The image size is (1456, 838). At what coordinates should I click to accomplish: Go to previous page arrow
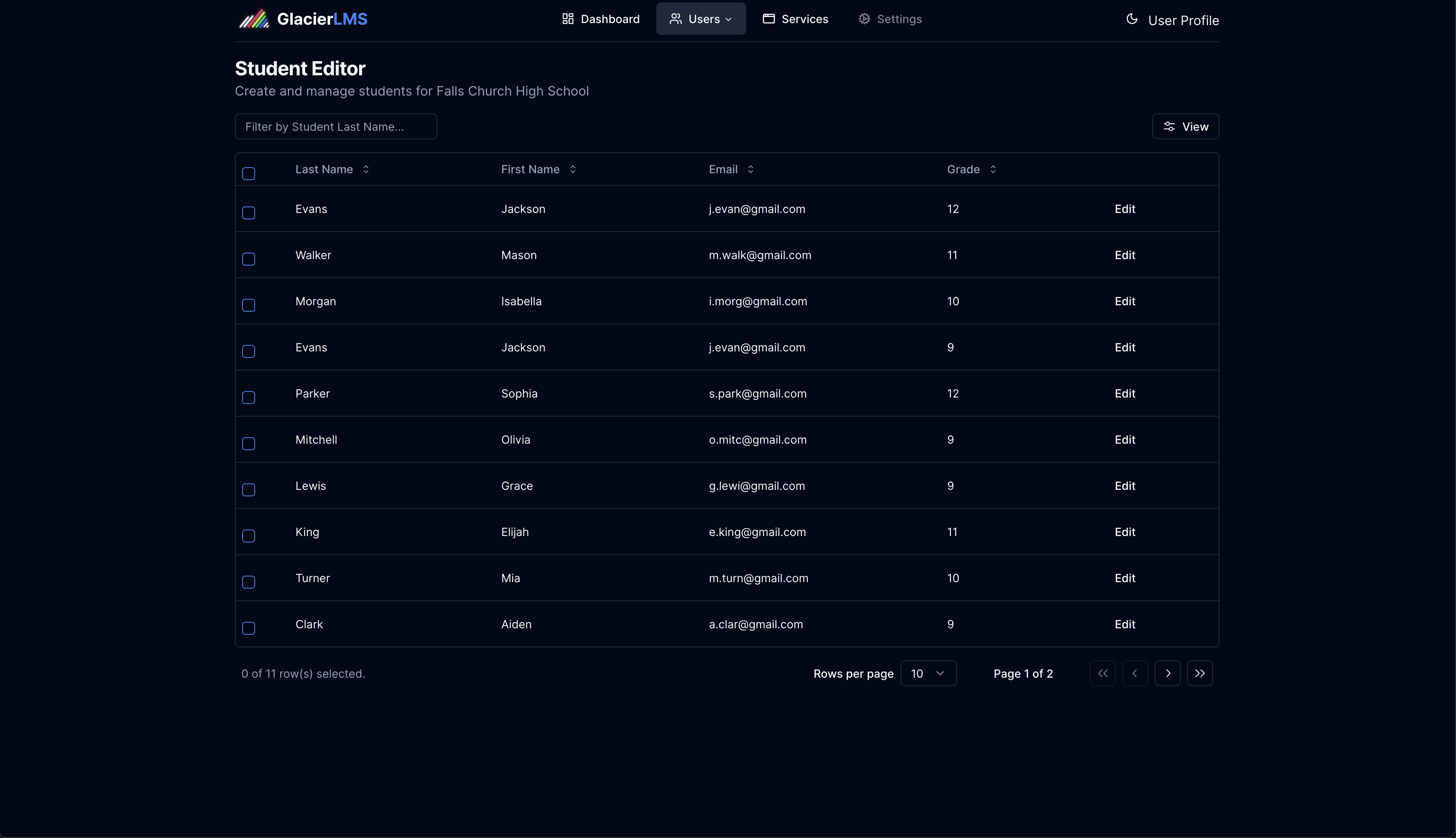[x=1134, y=673]
